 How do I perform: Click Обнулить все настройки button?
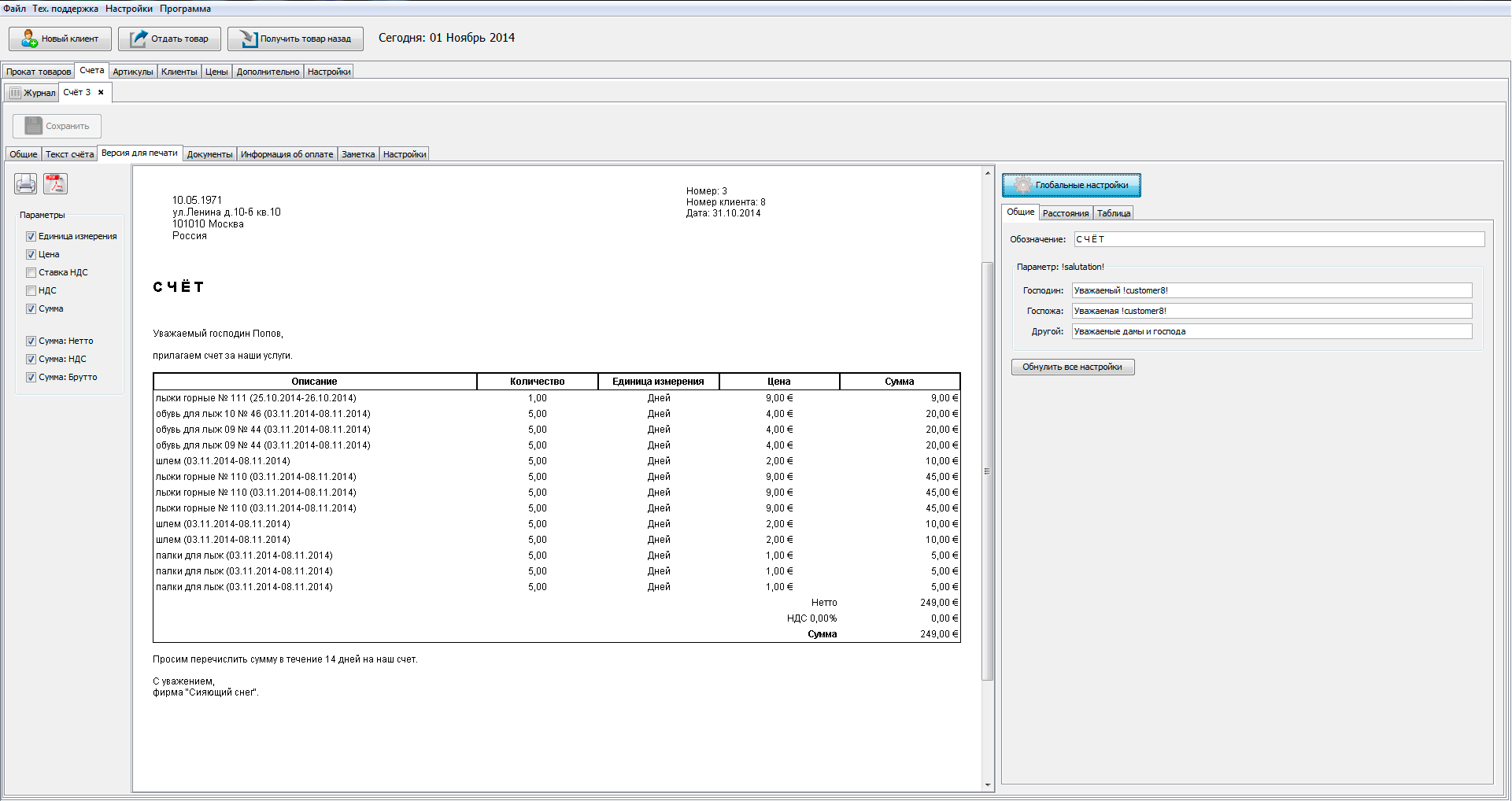[x=1073, y=367]
